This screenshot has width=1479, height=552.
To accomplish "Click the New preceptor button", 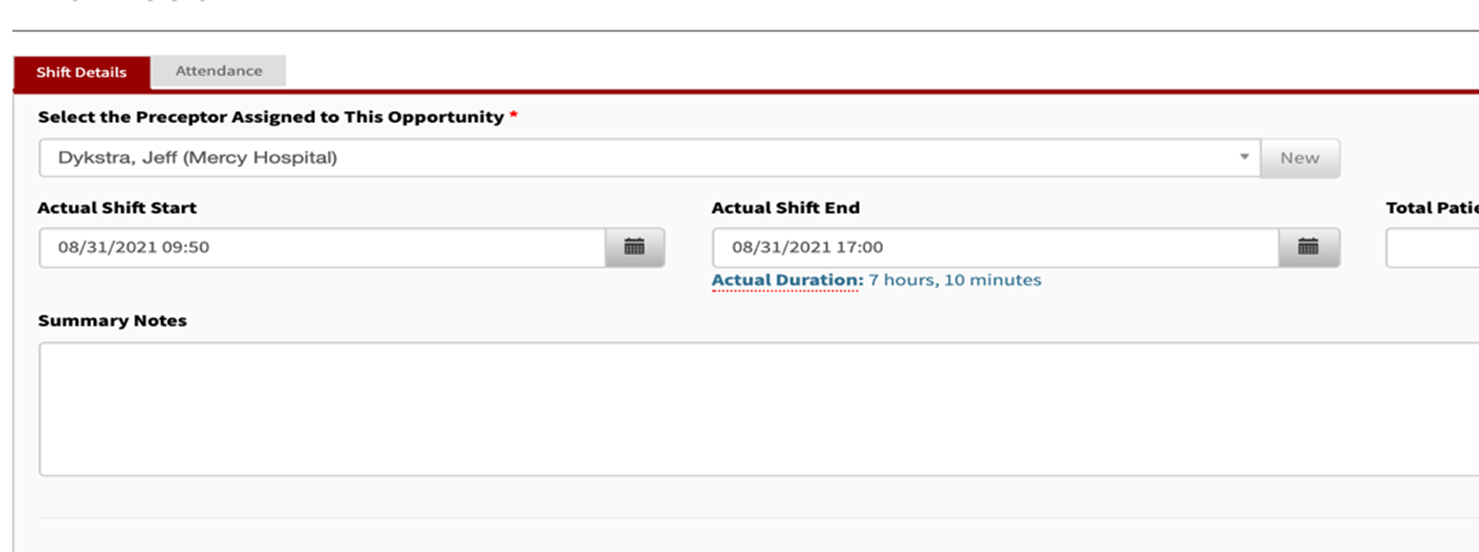I will coord(1300,157).
